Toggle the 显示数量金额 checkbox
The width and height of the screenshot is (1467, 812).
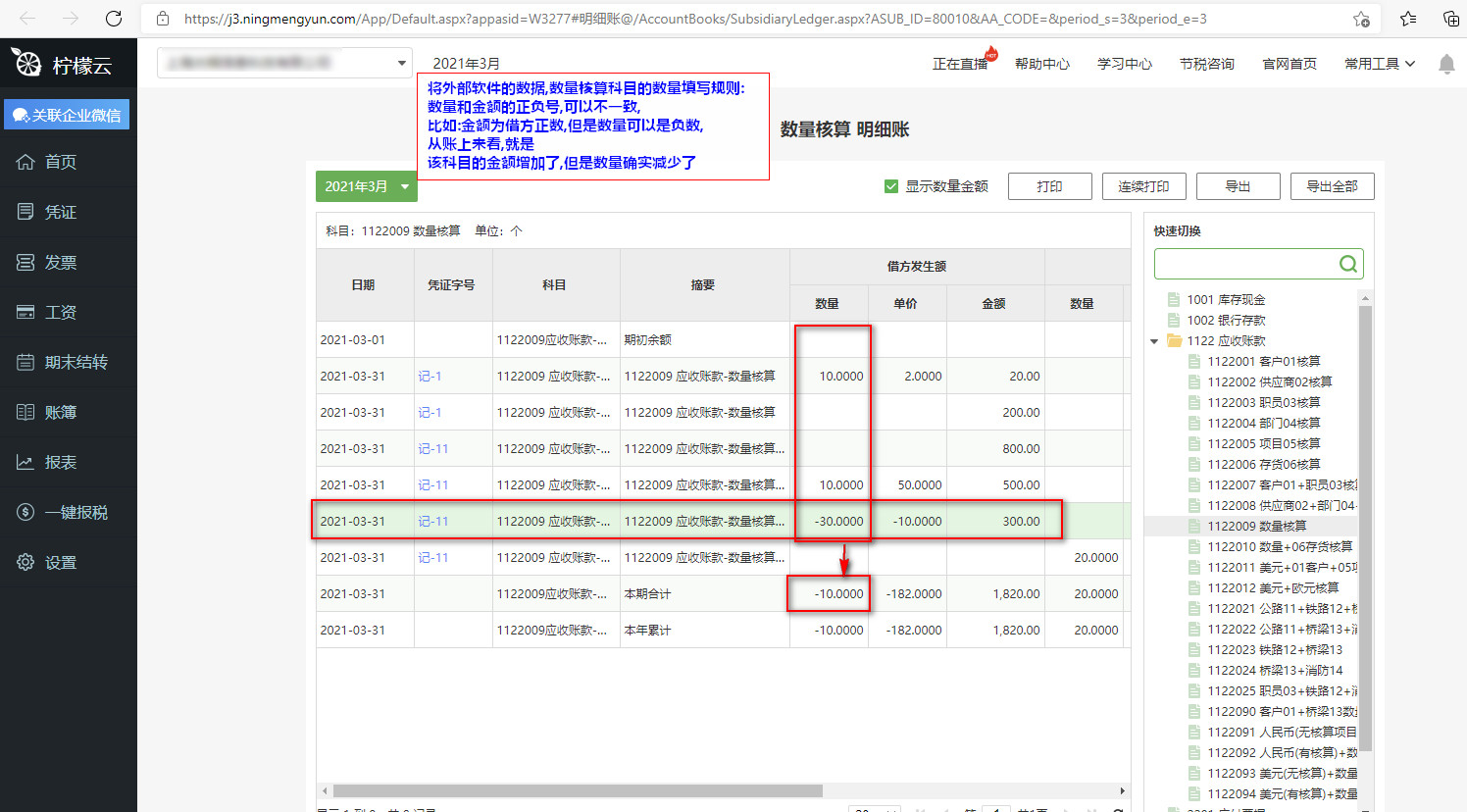point(891,186)
